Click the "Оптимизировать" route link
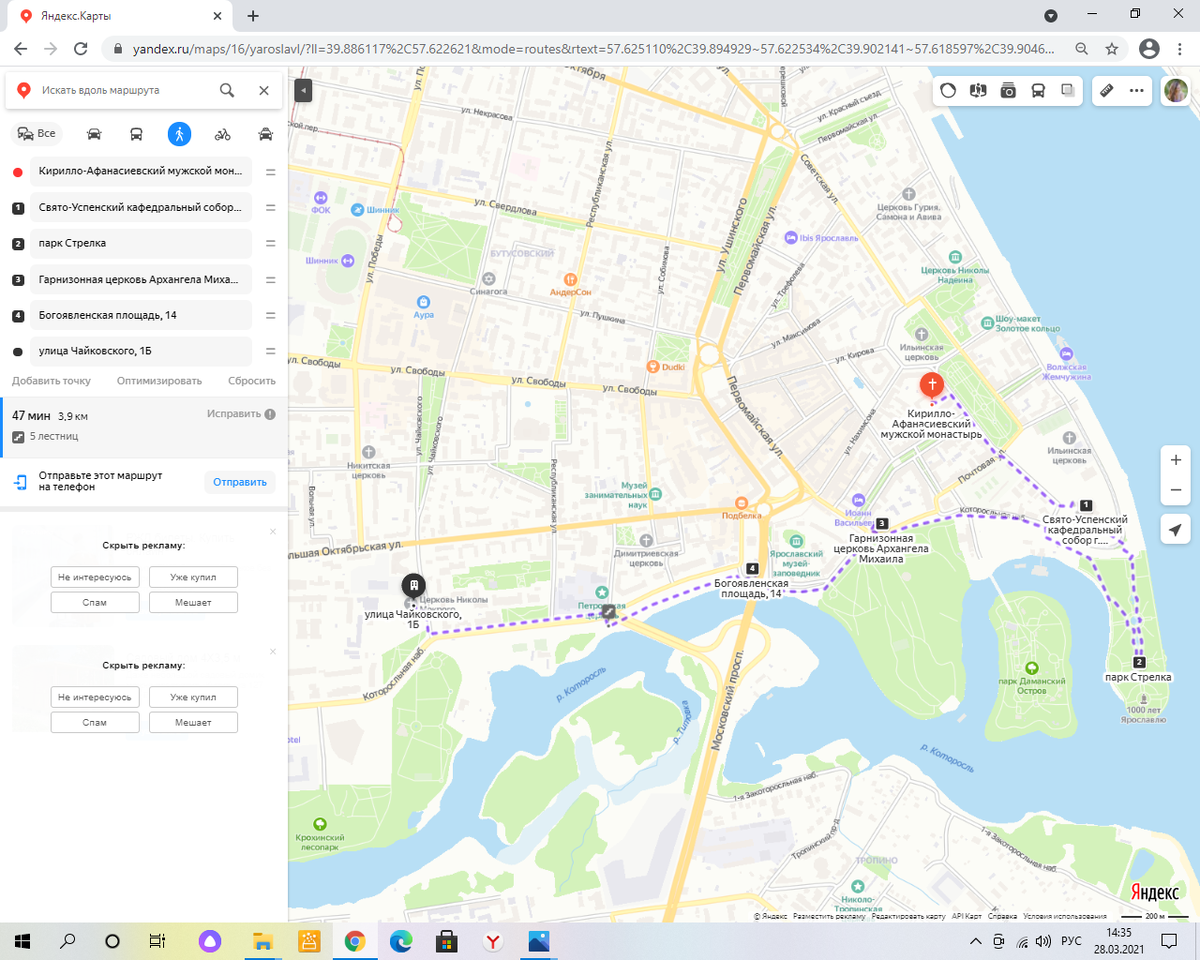This screenshot has width=1200, height=960. point(159,381)
